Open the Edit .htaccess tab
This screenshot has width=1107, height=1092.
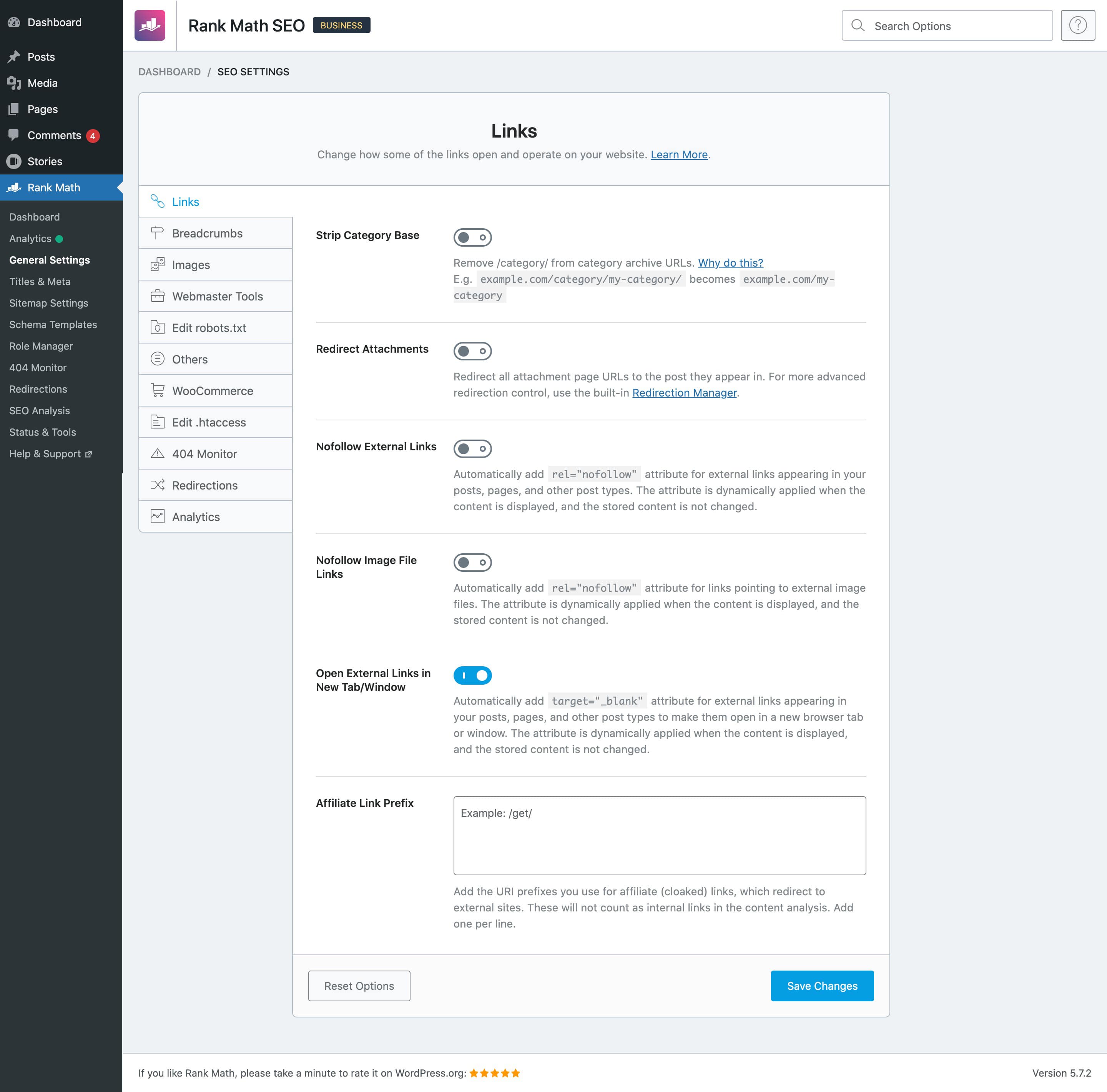pos(215,422)
